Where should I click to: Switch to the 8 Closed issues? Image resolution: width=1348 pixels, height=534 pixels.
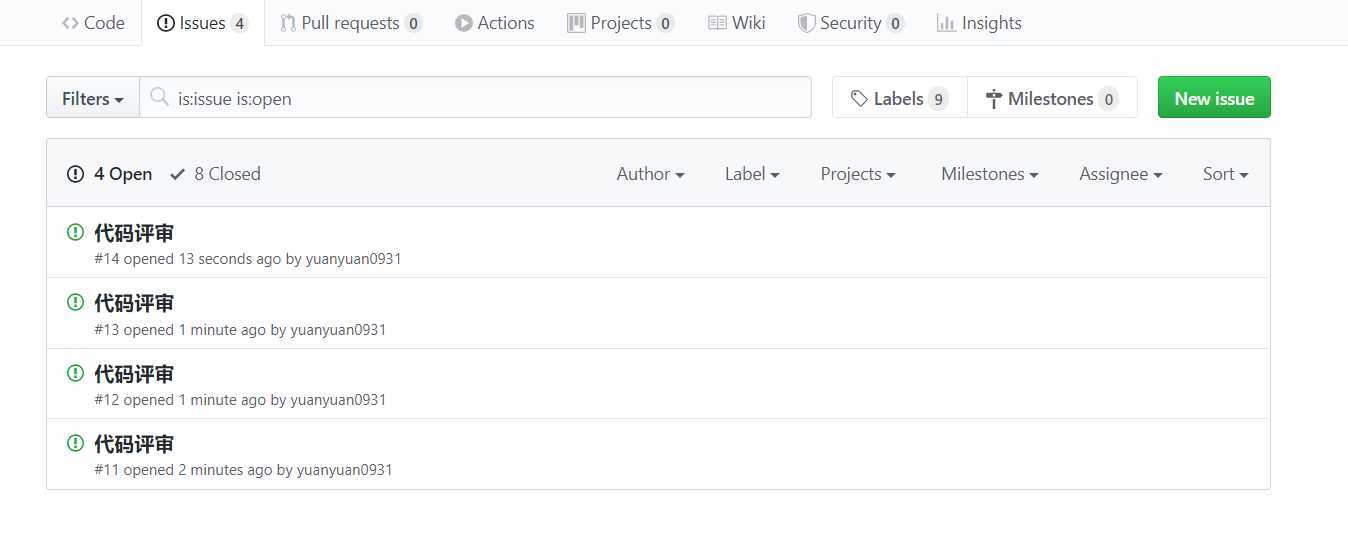click(x=215, y=174)
